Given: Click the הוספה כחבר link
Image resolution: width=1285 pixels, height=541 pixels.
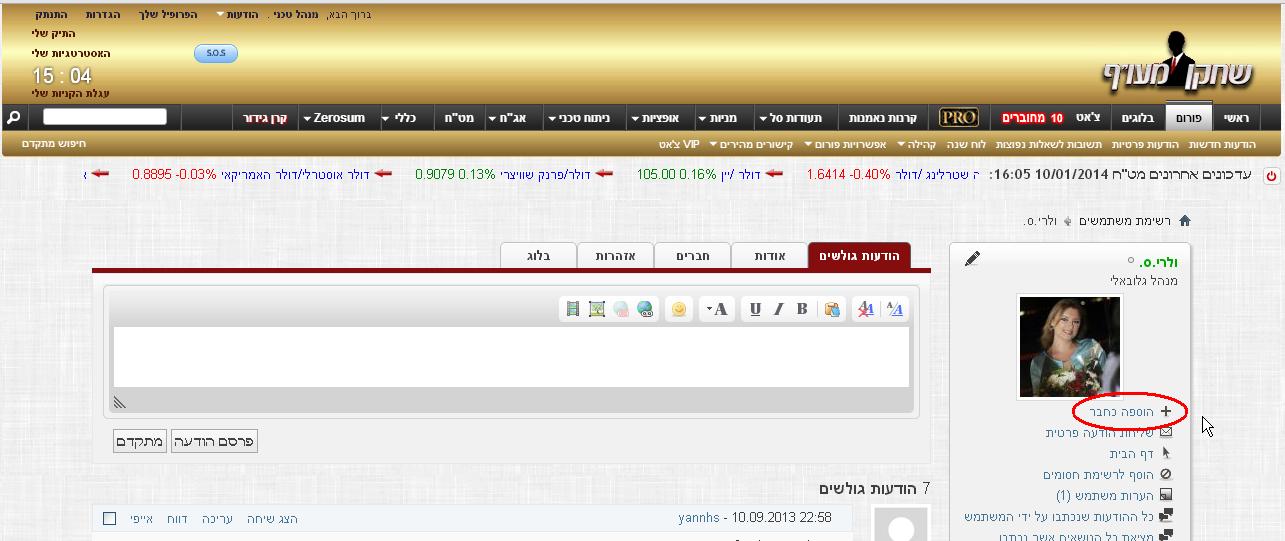Looking at the screenshot, I should click(1120, 411).
